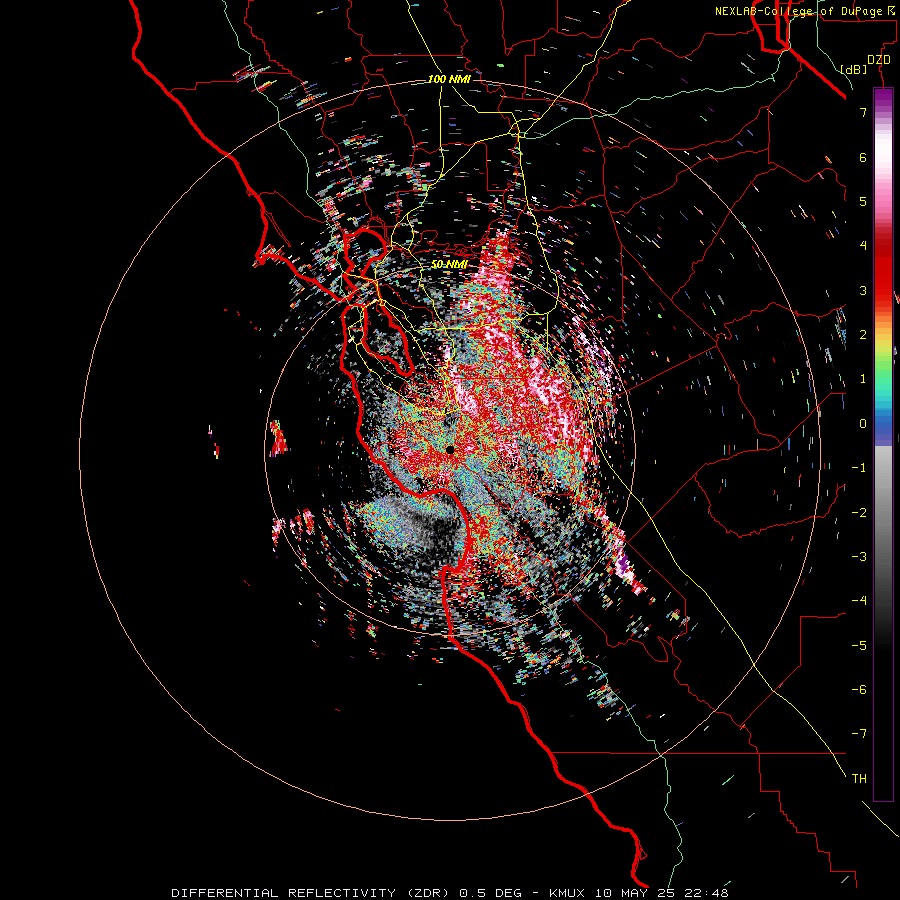The image size is (900, 900).
Task: Click the black radar site dot
Action: tap(450, 450)
